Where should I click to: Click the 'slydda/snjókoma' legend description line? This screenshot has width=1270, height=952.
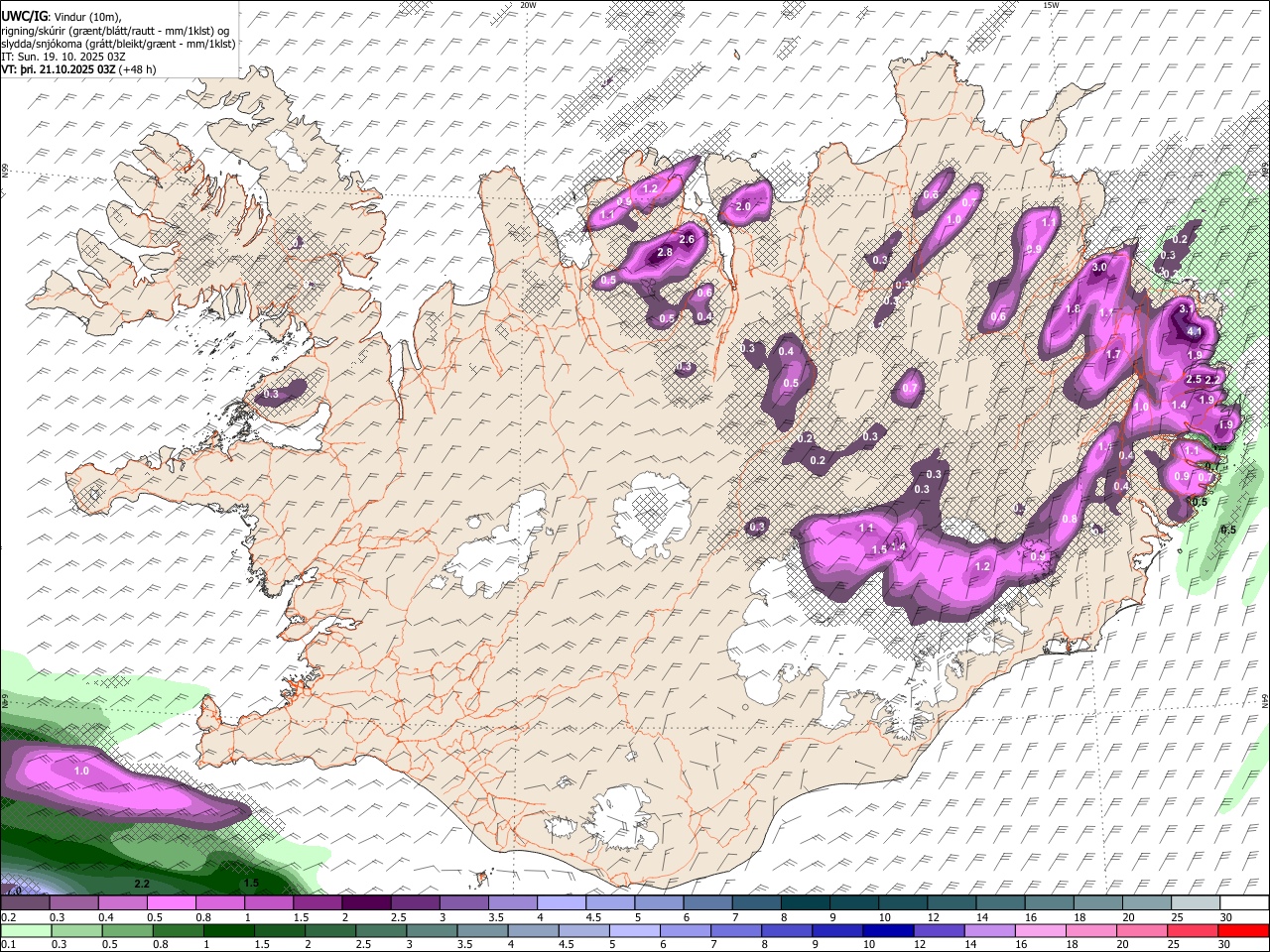pyautogui.click(x=118, y=44)
